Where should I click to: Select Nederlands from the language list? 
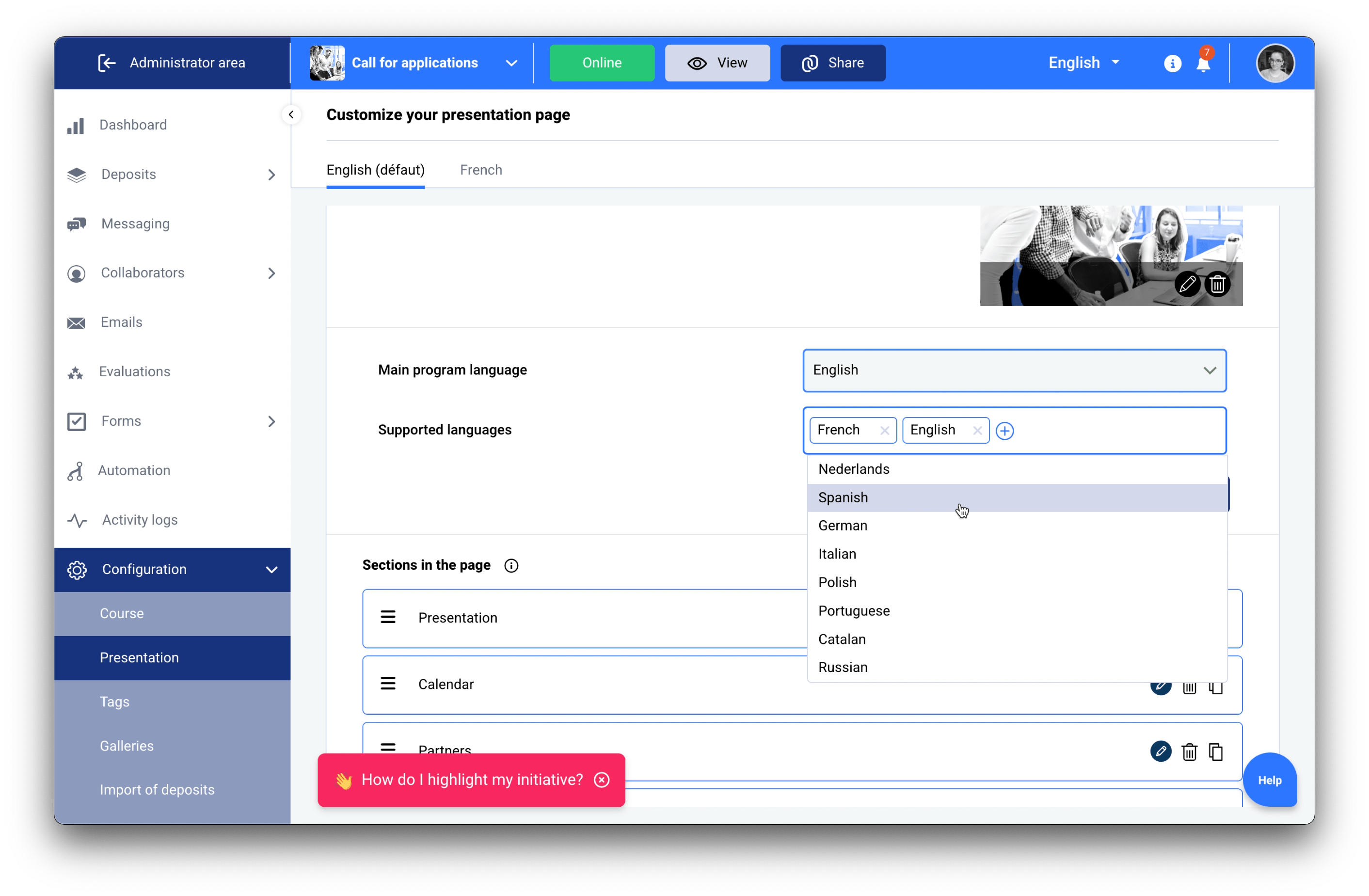click(1017, 469)
